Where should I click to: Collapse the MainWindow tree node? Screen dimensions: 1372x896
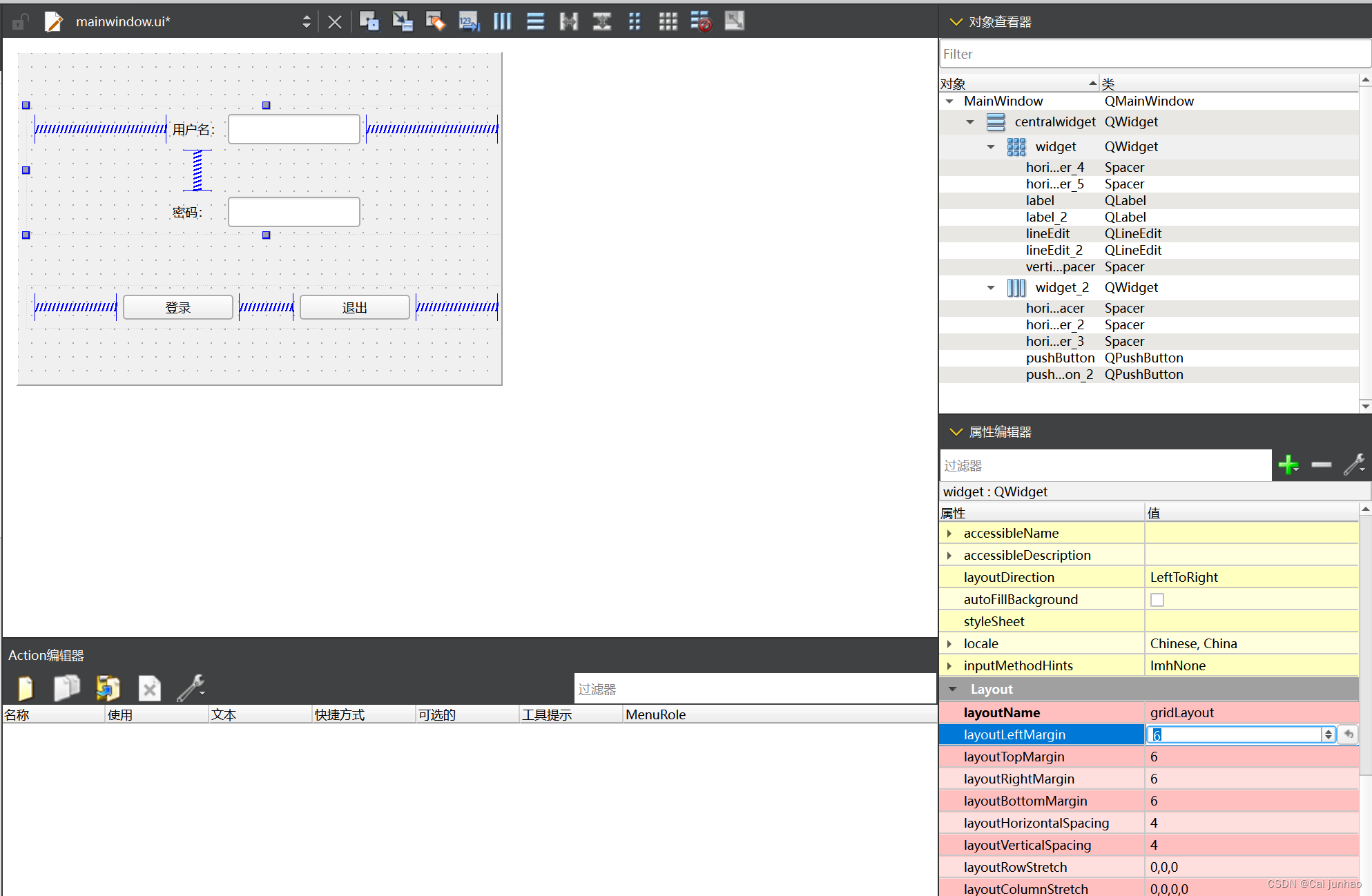point(949,101)
